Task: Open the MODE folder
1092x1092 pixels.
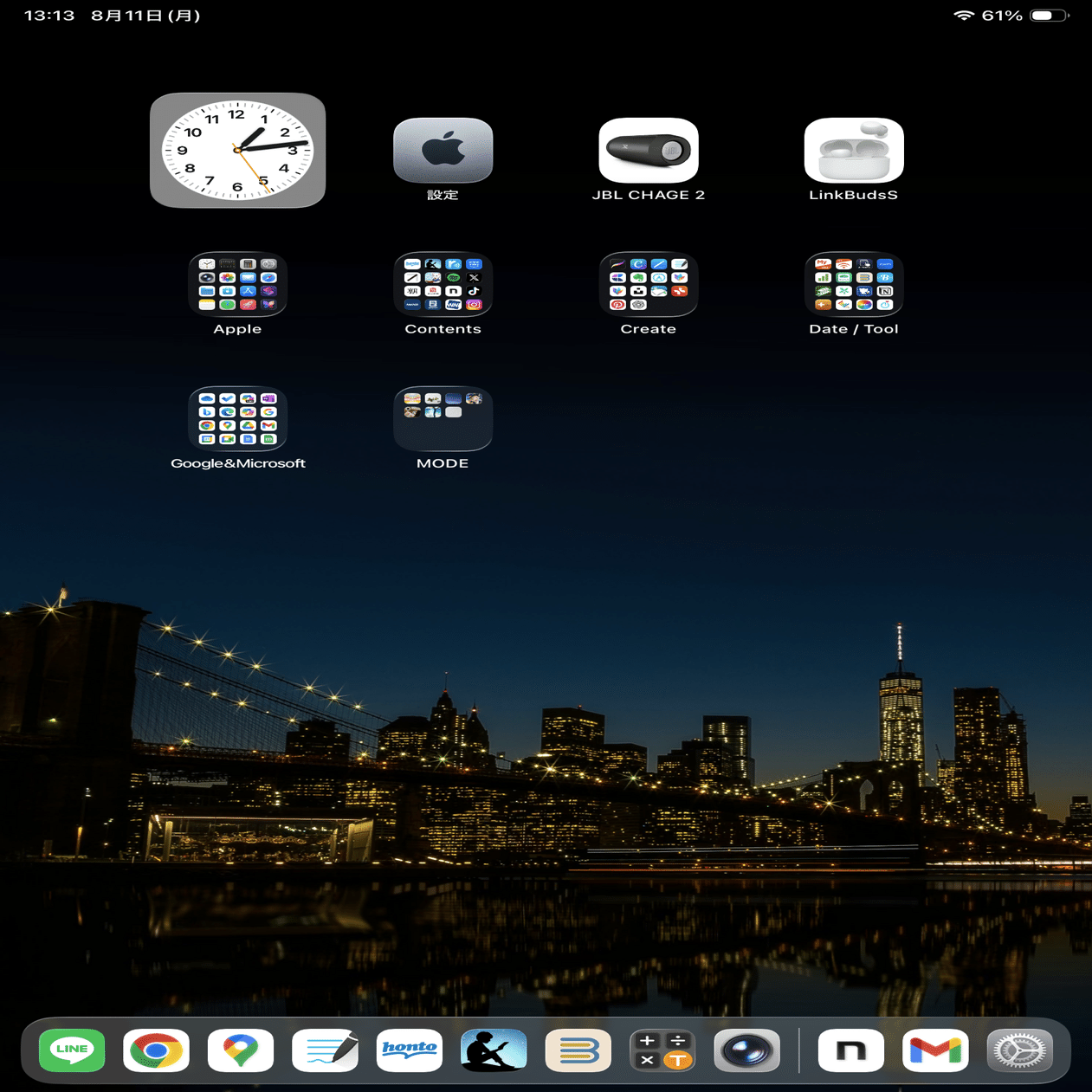Action: pyautogui.click(x=443, y=420)
